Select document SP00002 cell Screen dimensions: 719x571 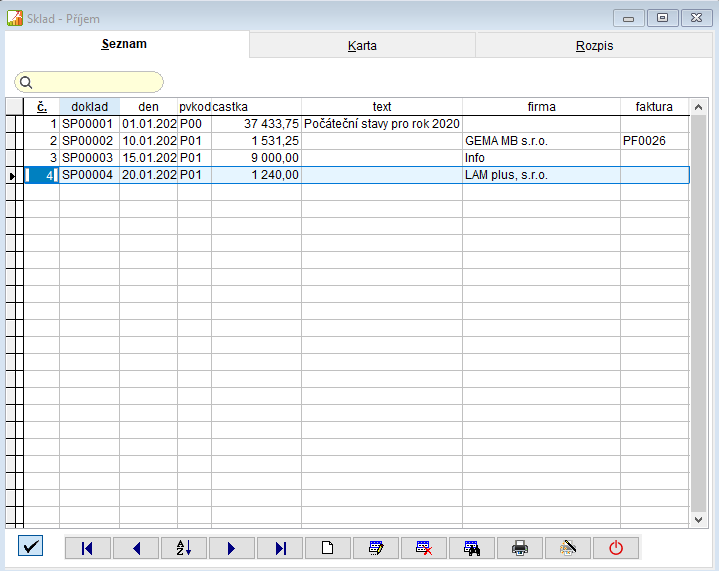(x=89, y=141)
